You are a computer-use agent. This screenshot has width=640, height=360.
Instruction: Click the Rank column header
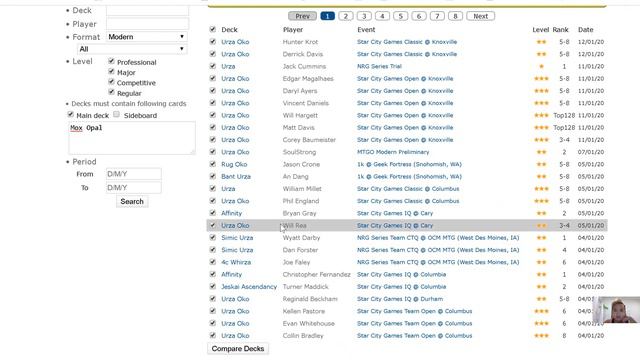pos(560,29)
